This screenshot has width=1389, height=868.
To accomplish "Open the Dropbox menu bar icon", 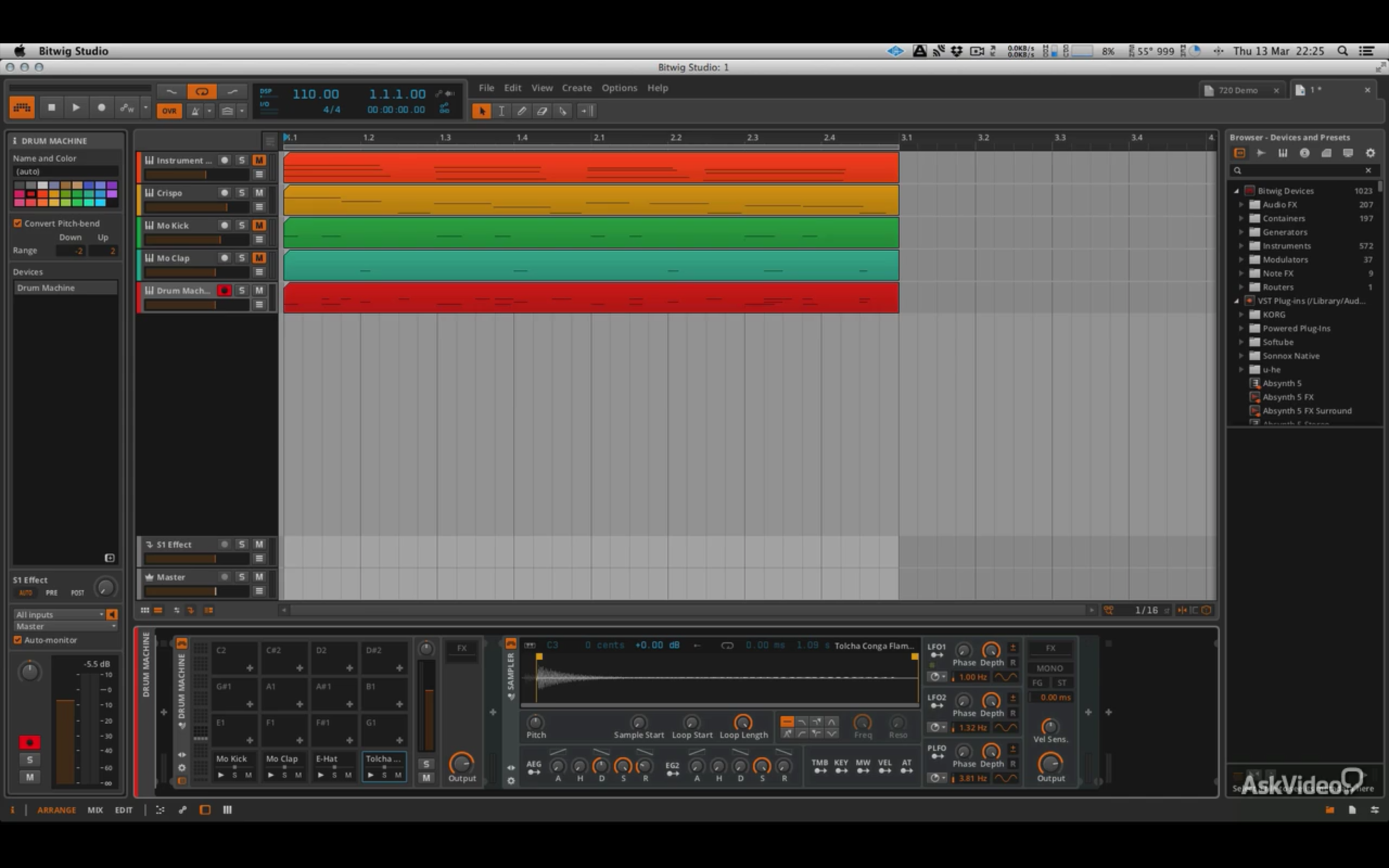I will click(957, 51).
